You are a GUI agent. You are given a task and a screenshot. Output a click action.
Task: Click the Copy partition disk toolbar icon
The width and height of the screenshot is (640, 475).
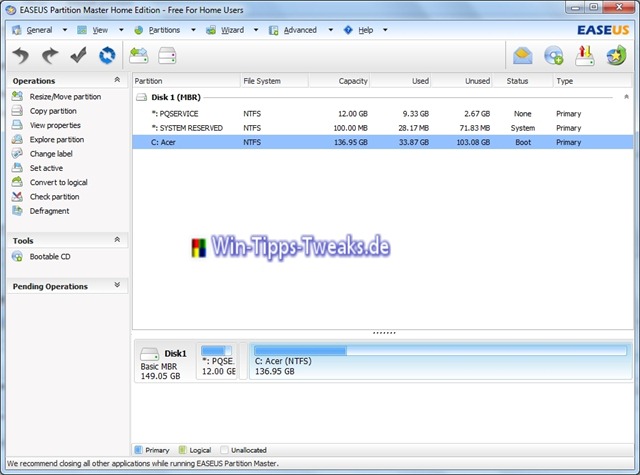pyautogui.click(x=167, y=55)
